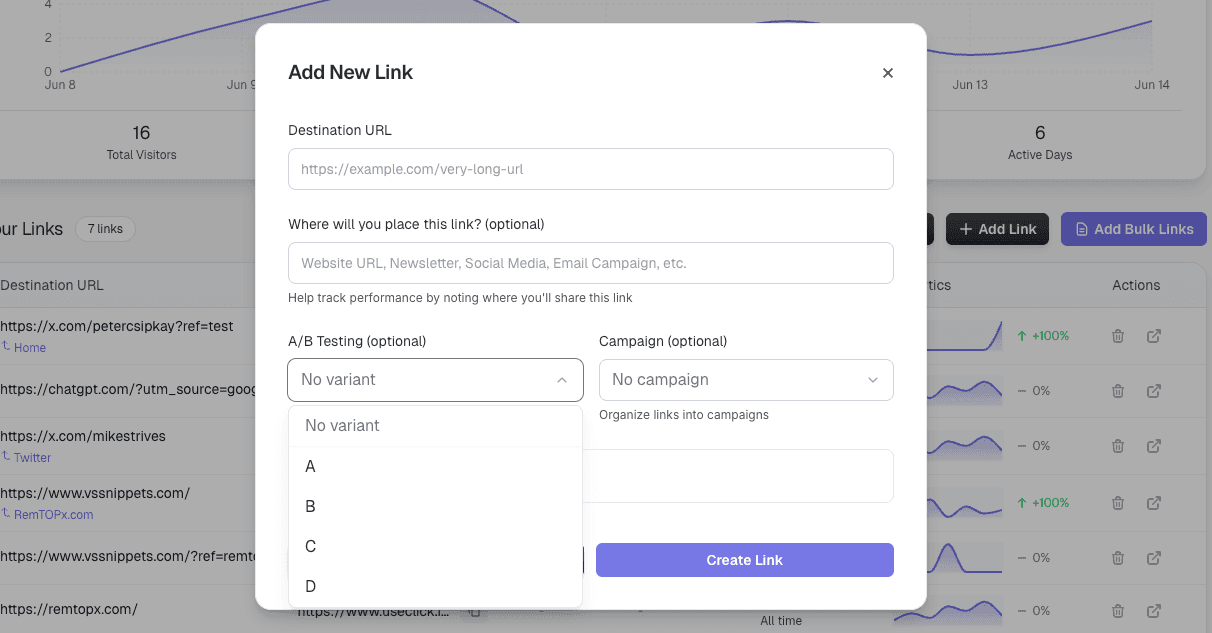1212x633 pixels.
Task: Open external link for x.com/mikestrives row
Action: (x=1153, y=446)
